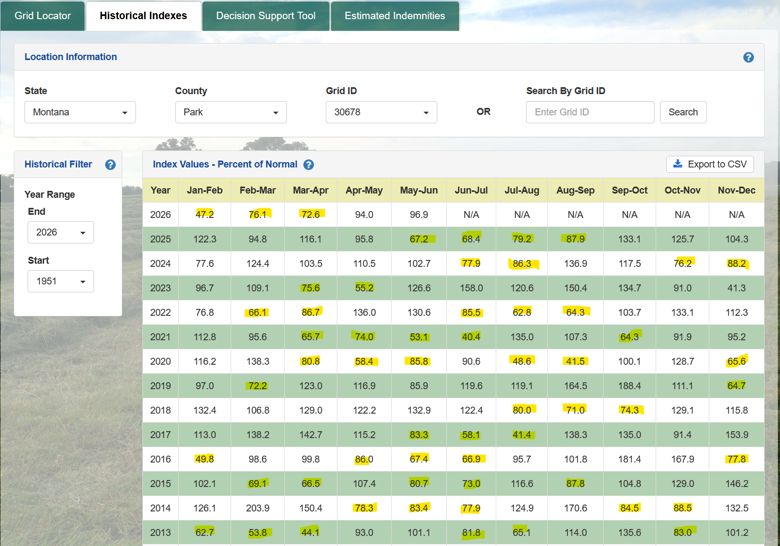This screenshot has height=546, width=780.
Task: Click Jan-Feb column header
Action: pyautogui.click(x=204, y=190)
